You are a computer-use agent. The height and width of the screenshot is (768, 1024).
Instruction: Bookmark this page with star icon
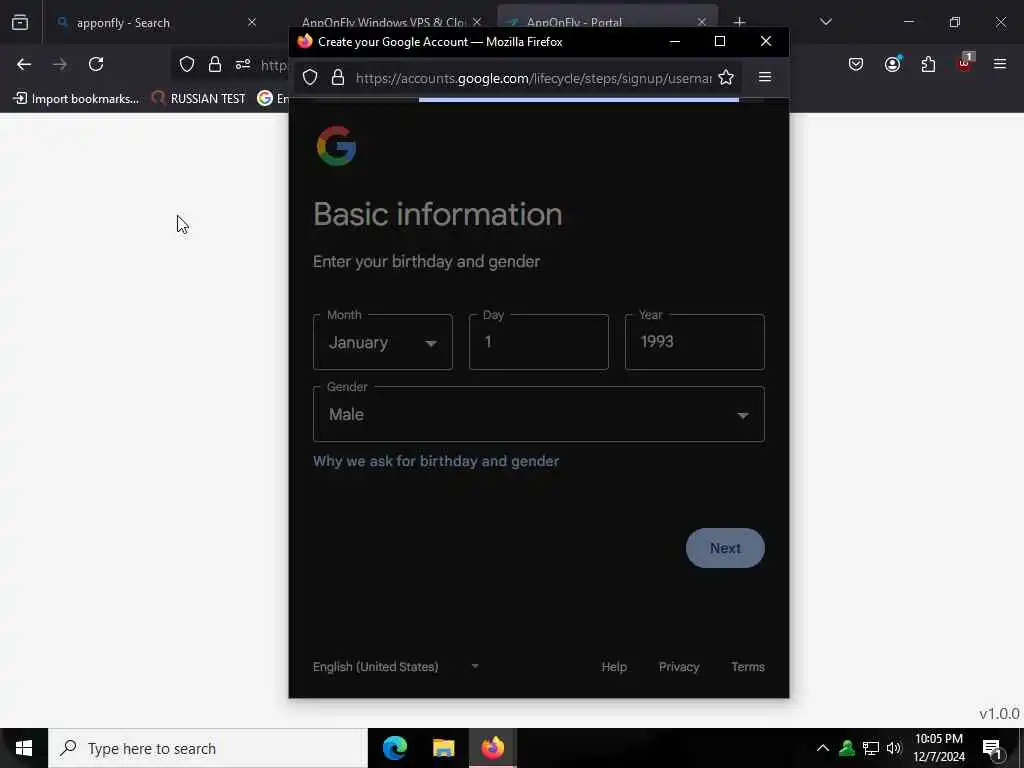tap(726, 78)
